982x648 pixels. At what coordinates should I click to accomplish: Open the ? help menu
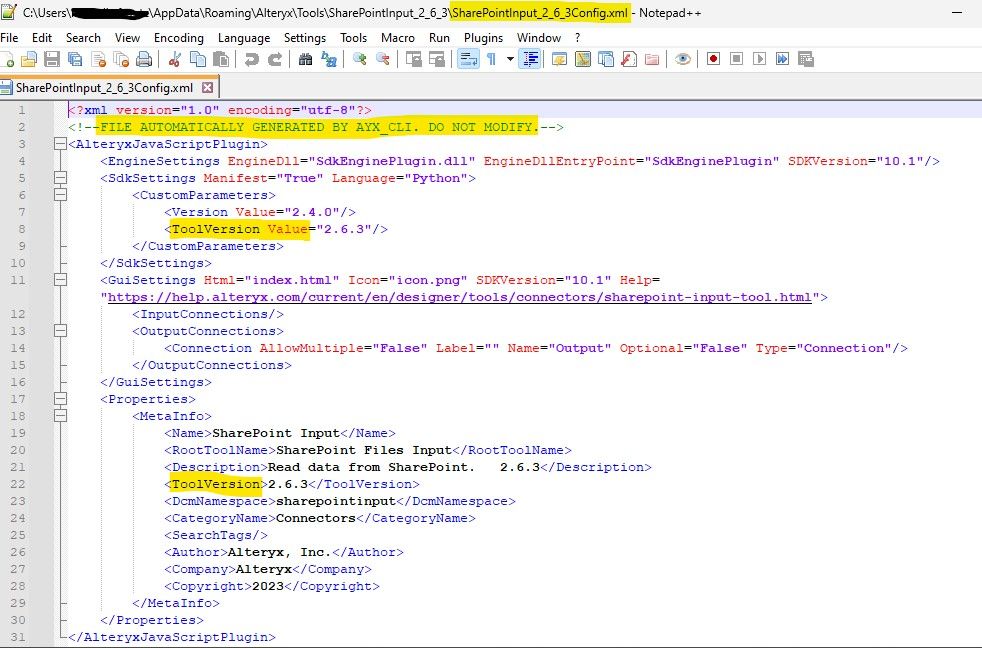click(577, 38)
